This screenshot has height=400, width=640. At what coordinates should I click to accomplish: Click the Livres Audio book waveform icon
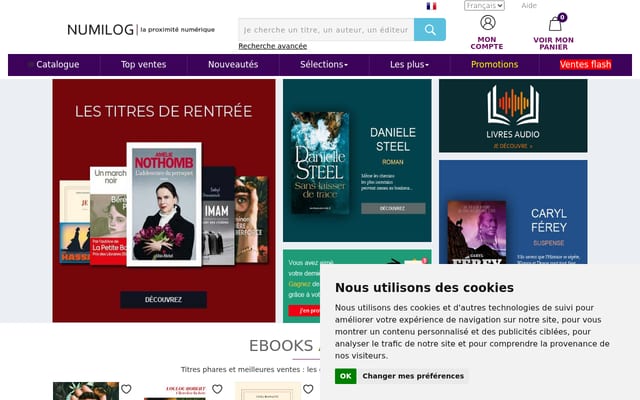coord(513,104)
